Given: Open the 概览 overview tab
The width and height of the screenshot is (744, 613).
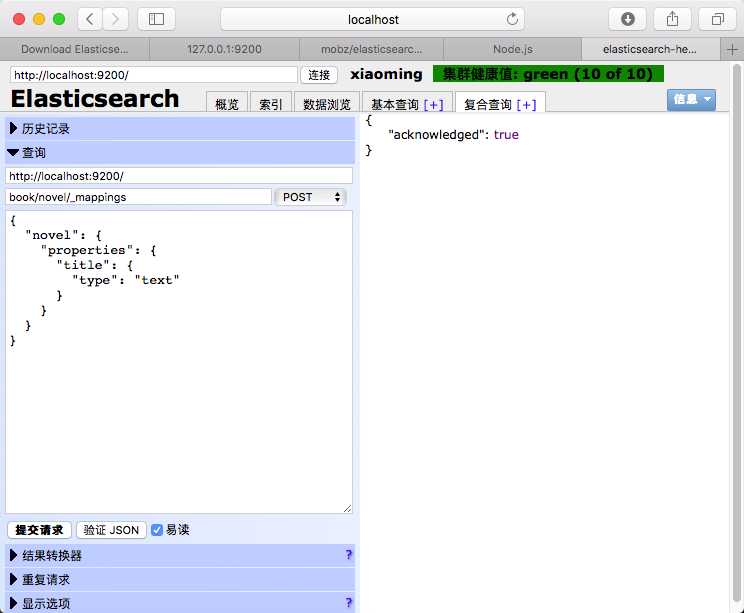Looking at the screenshot, I should [x=227, y=103].
